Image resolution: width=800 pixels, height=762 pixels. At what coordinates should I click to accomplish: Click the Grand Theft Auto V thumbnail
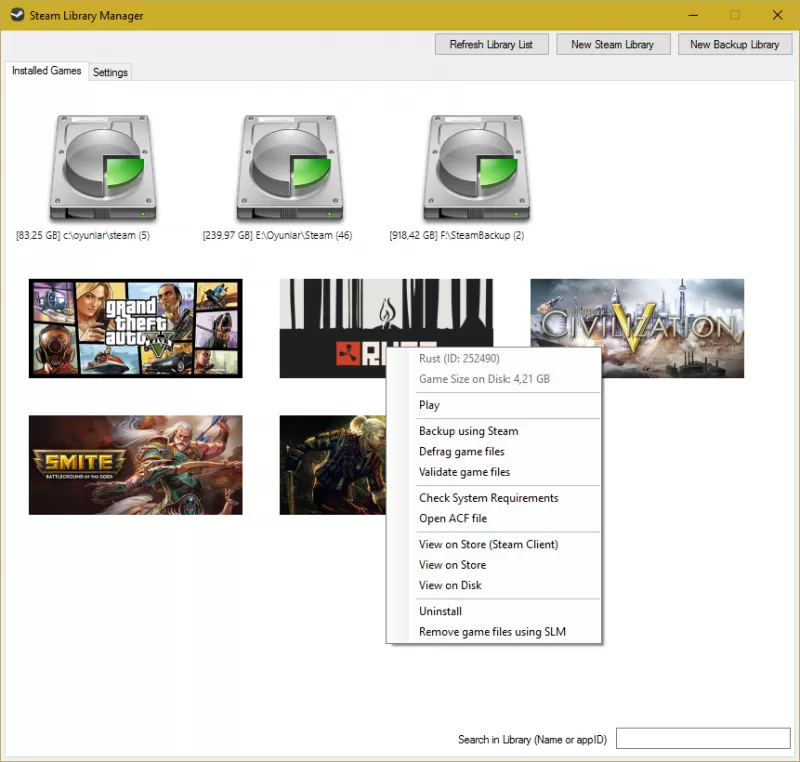click(135, 328)
